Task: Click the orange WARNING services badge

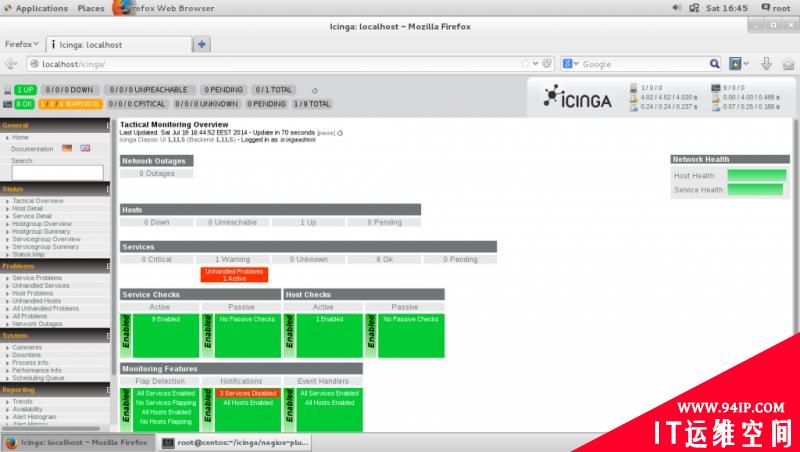Action: click(70, 104)
